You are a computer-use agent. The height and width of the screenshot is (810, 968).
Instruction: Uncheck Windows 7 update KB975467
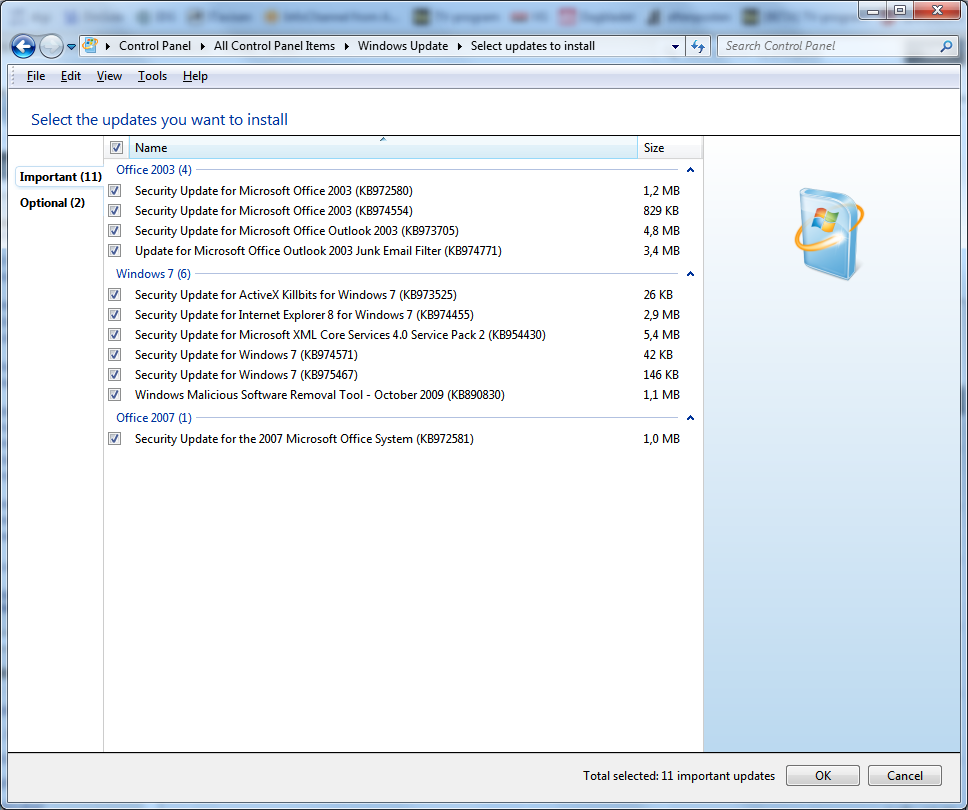point(115,375)
